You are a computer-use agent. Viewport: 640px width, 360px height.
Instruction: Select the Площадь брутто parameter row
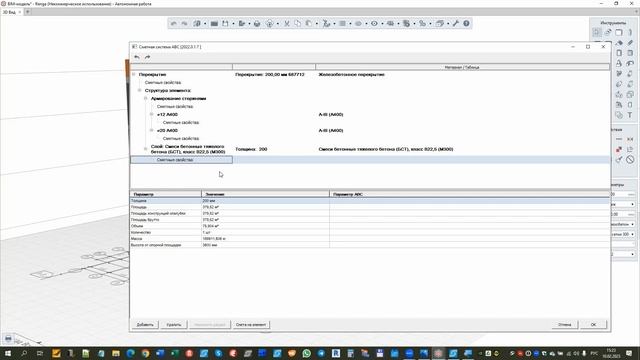[370, 220]
